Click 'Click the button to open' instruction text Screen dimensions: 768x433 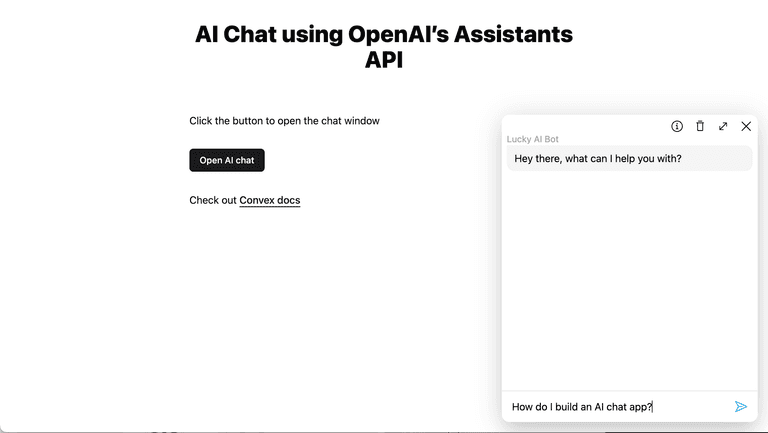tap(284, 121)
